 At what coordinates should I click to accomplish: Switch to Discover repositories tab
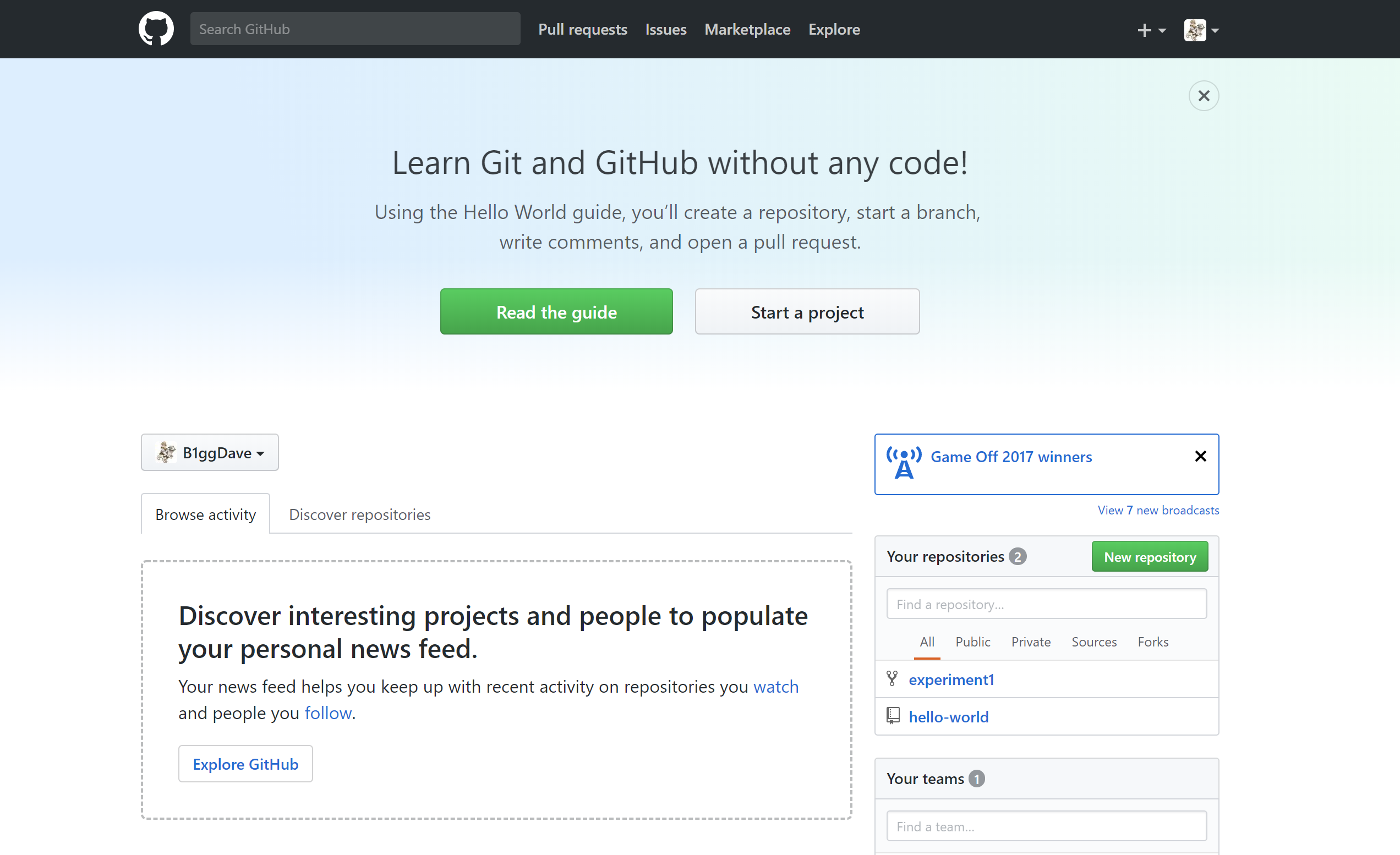click(360, 514)
